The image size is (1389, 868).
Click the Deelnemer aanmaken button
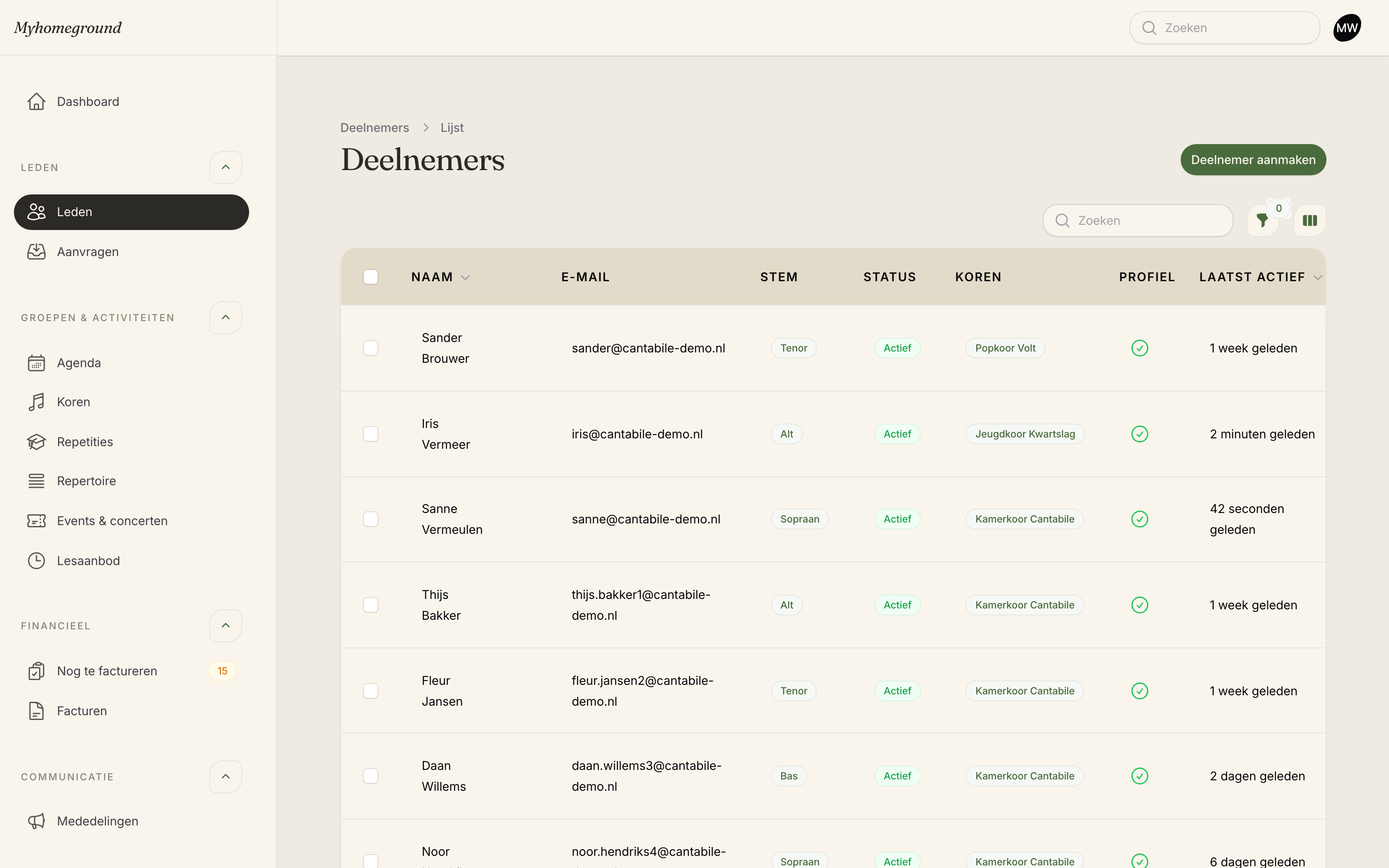1253,160
